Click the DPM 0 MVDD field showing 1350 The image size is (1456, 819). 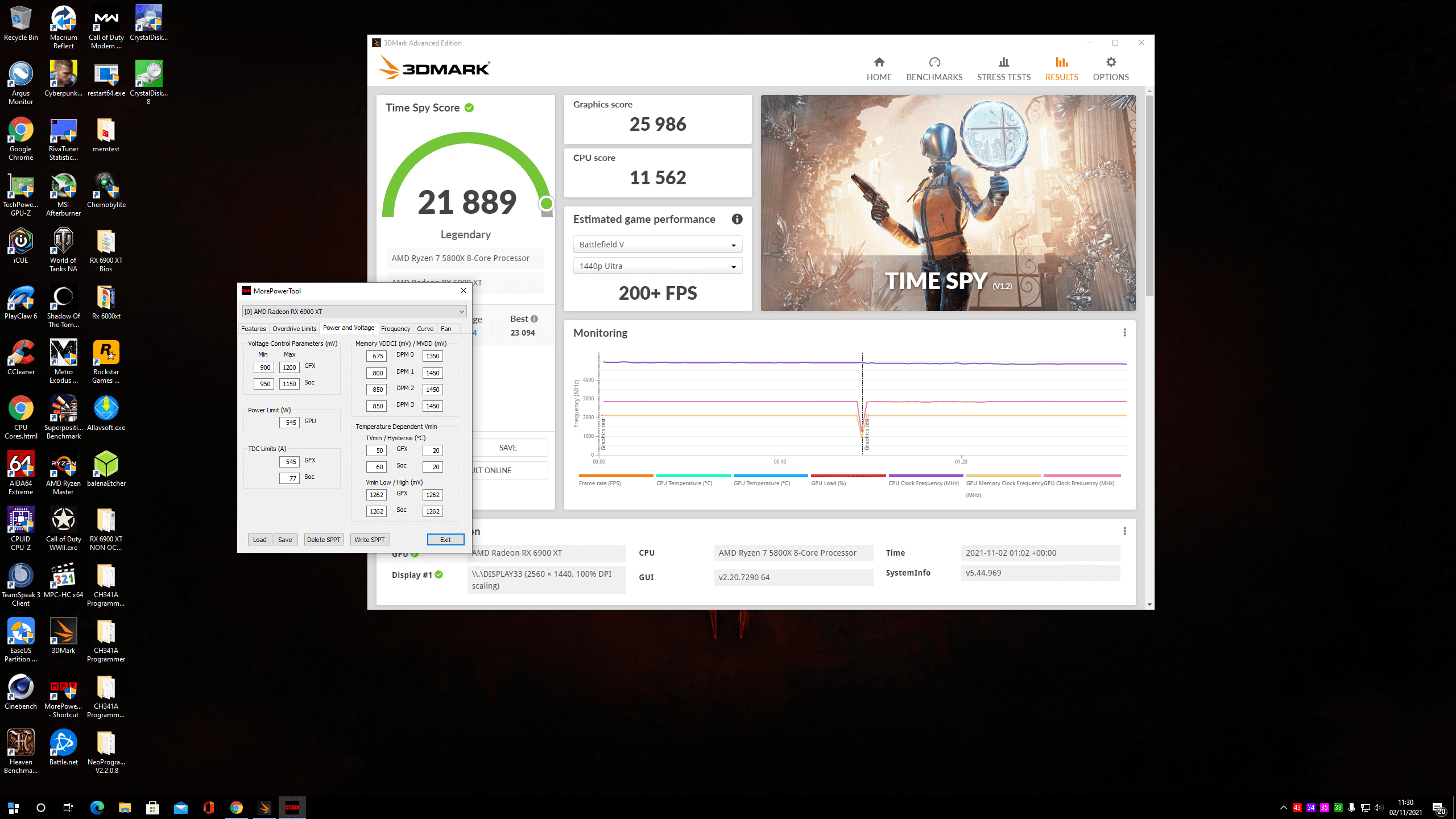coord(432,356)
